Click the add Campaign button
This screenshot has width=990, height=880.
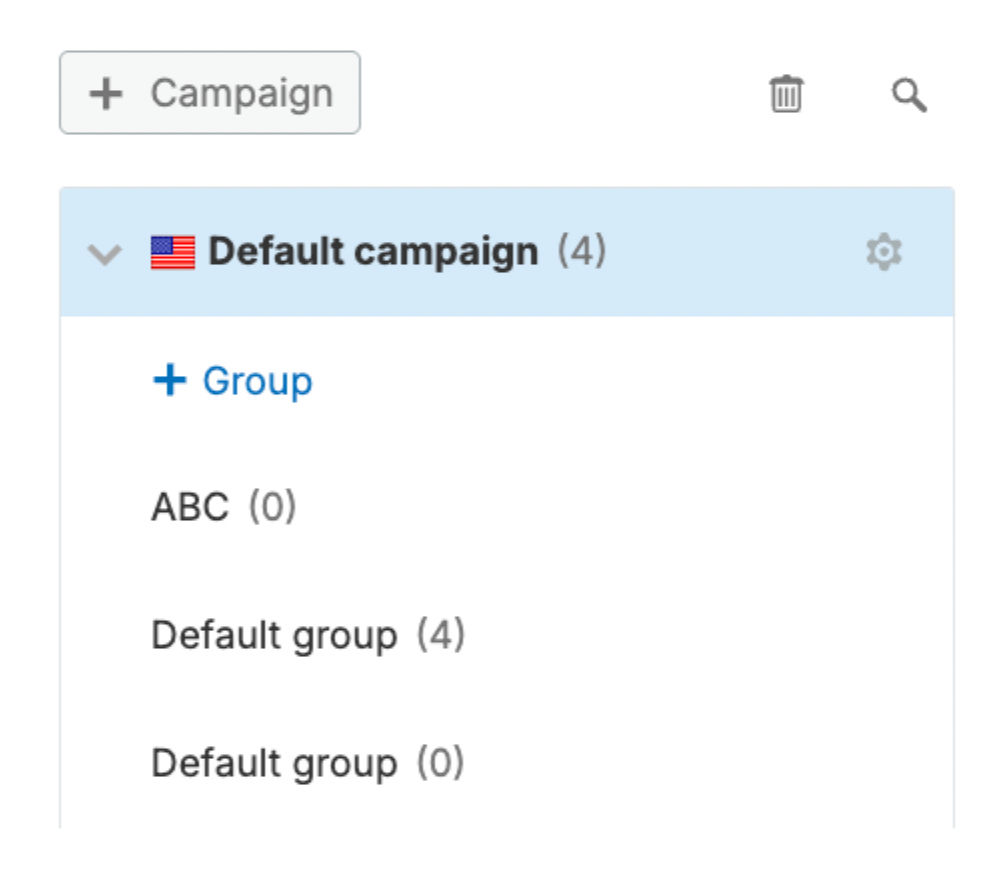(x=209, y=93)
